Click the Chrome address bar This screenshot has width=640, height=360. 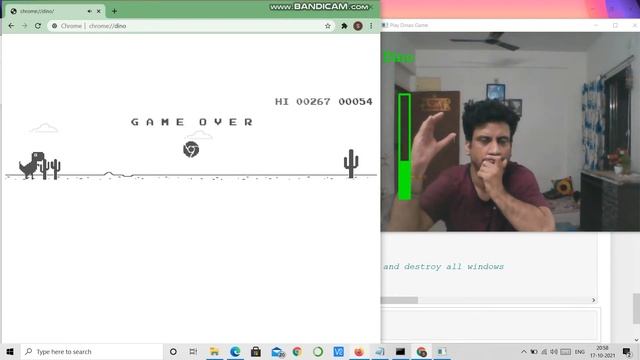click(x=191, y=26)
